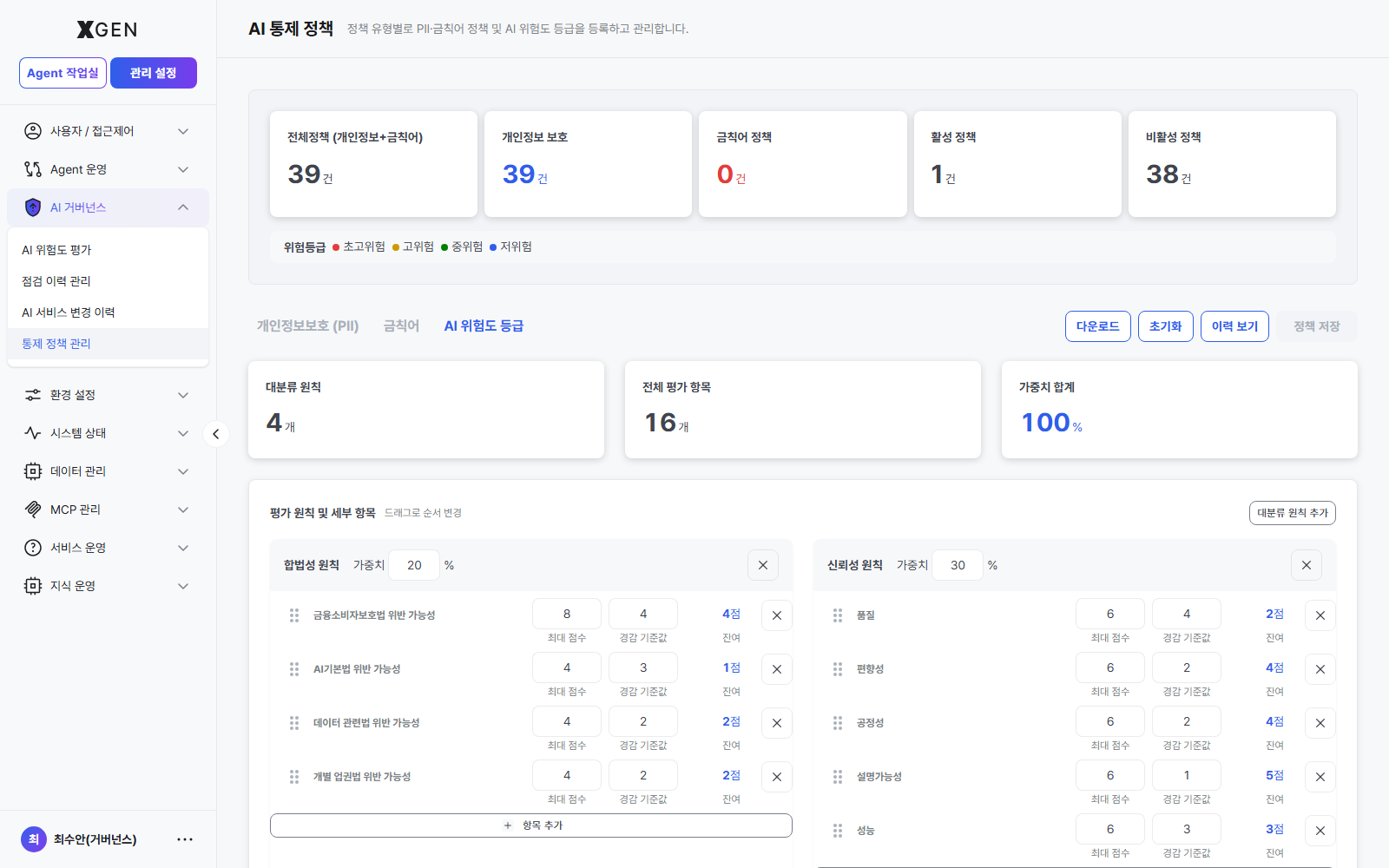Viewport: 1389px width, 868px height.
Task: Expand the 시스템 상태 menu chevron
Action: click(183, 433)
